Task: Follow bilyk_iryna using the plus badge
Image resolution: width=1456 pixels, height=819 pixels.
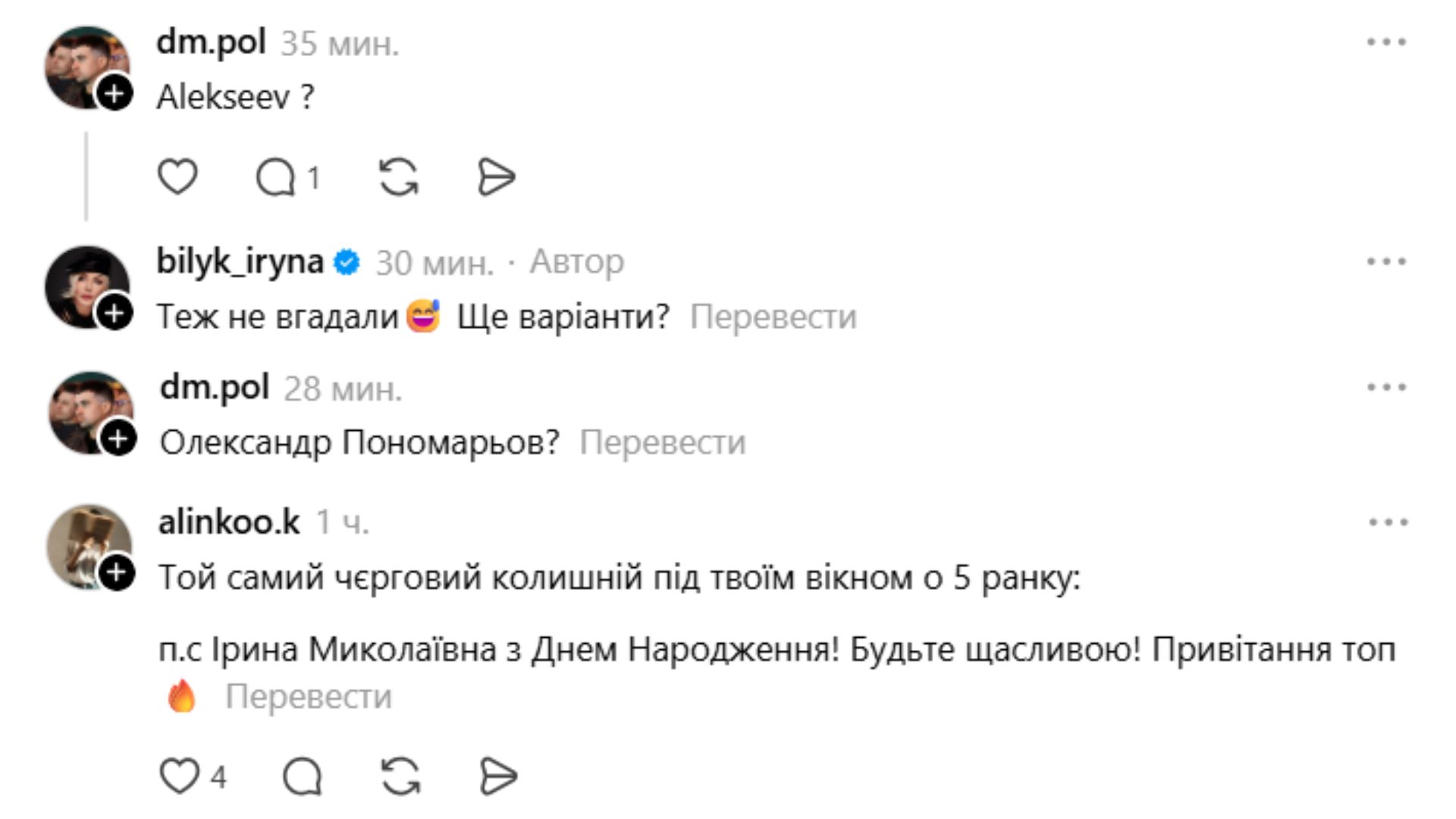Action: pyautogui.click(x=115, y=312)
